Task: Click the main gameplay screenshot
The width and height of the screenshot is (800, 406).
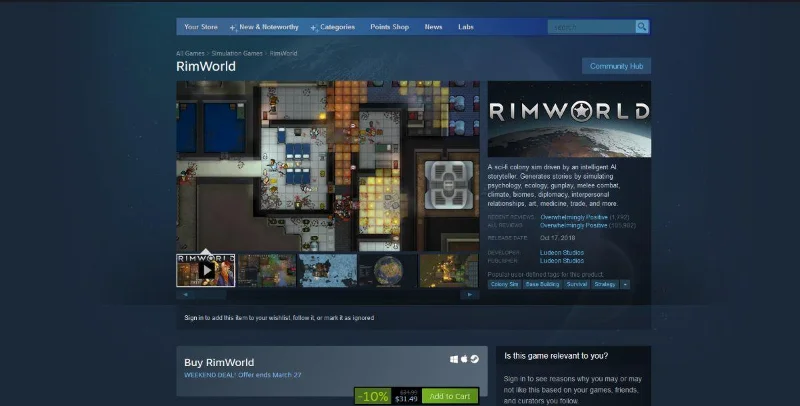Action: tap(328, 166)
